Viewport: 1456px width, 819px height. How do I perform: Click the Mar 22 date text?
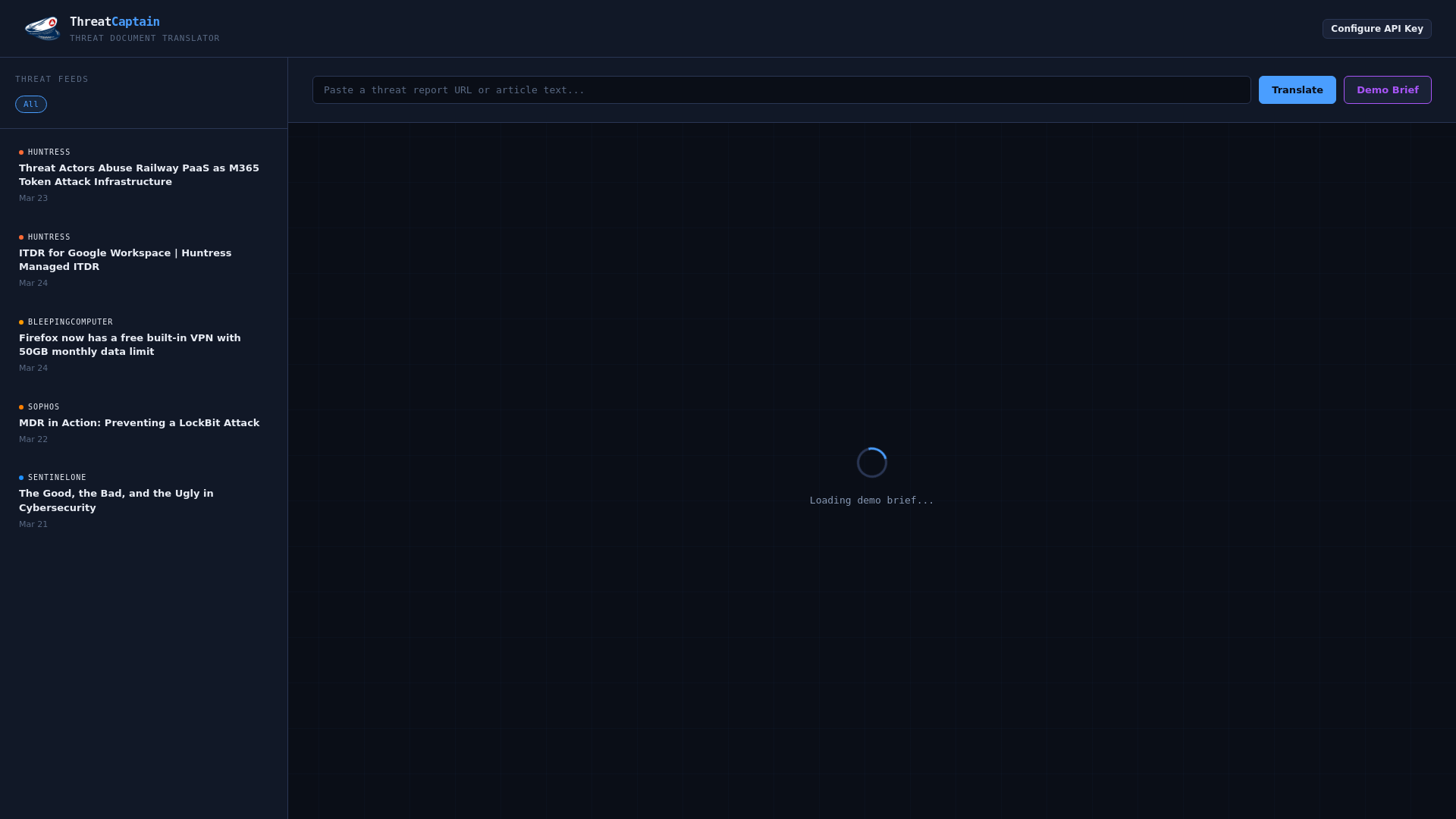pyautogui.click(x=33, y=440)
